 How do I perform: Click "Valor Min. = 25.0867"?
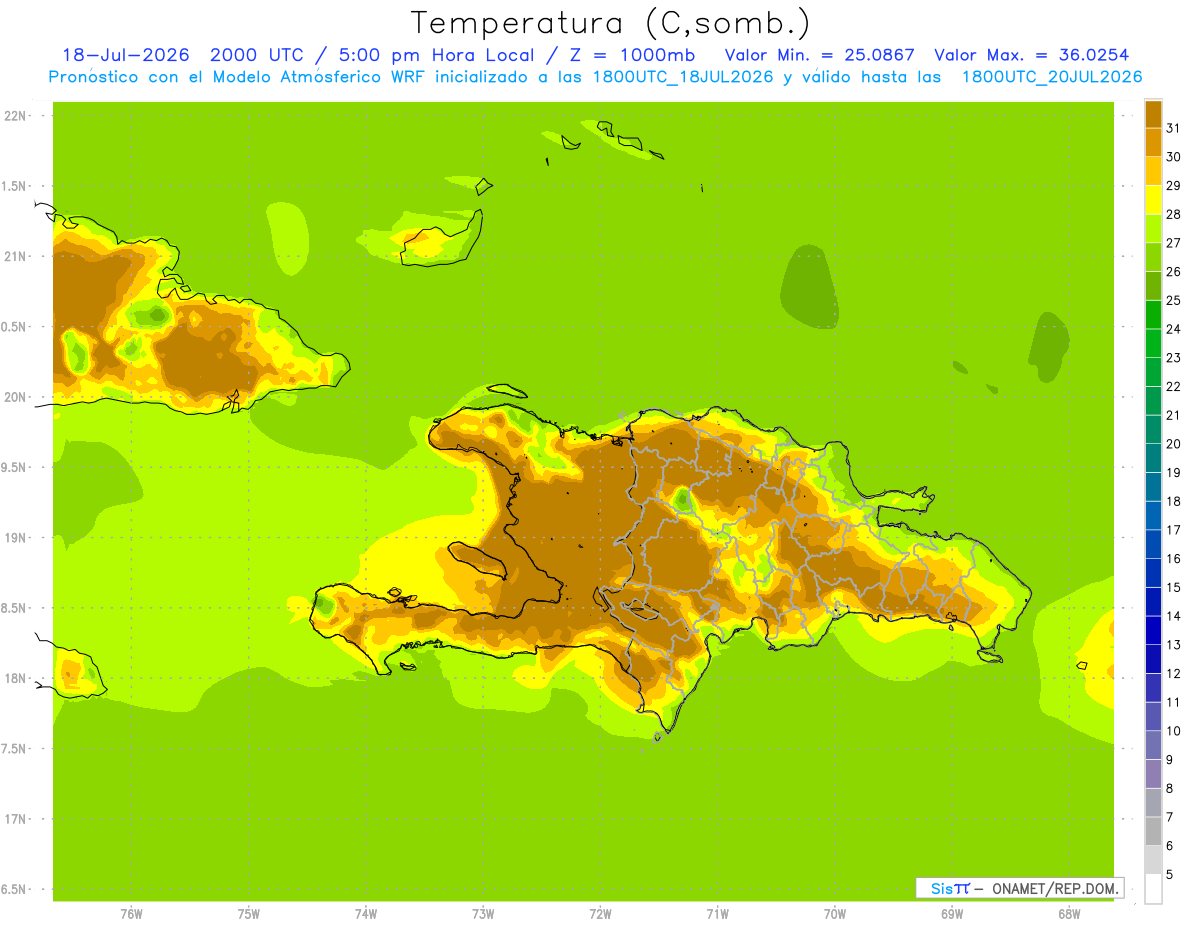click(x=819, y=55)
